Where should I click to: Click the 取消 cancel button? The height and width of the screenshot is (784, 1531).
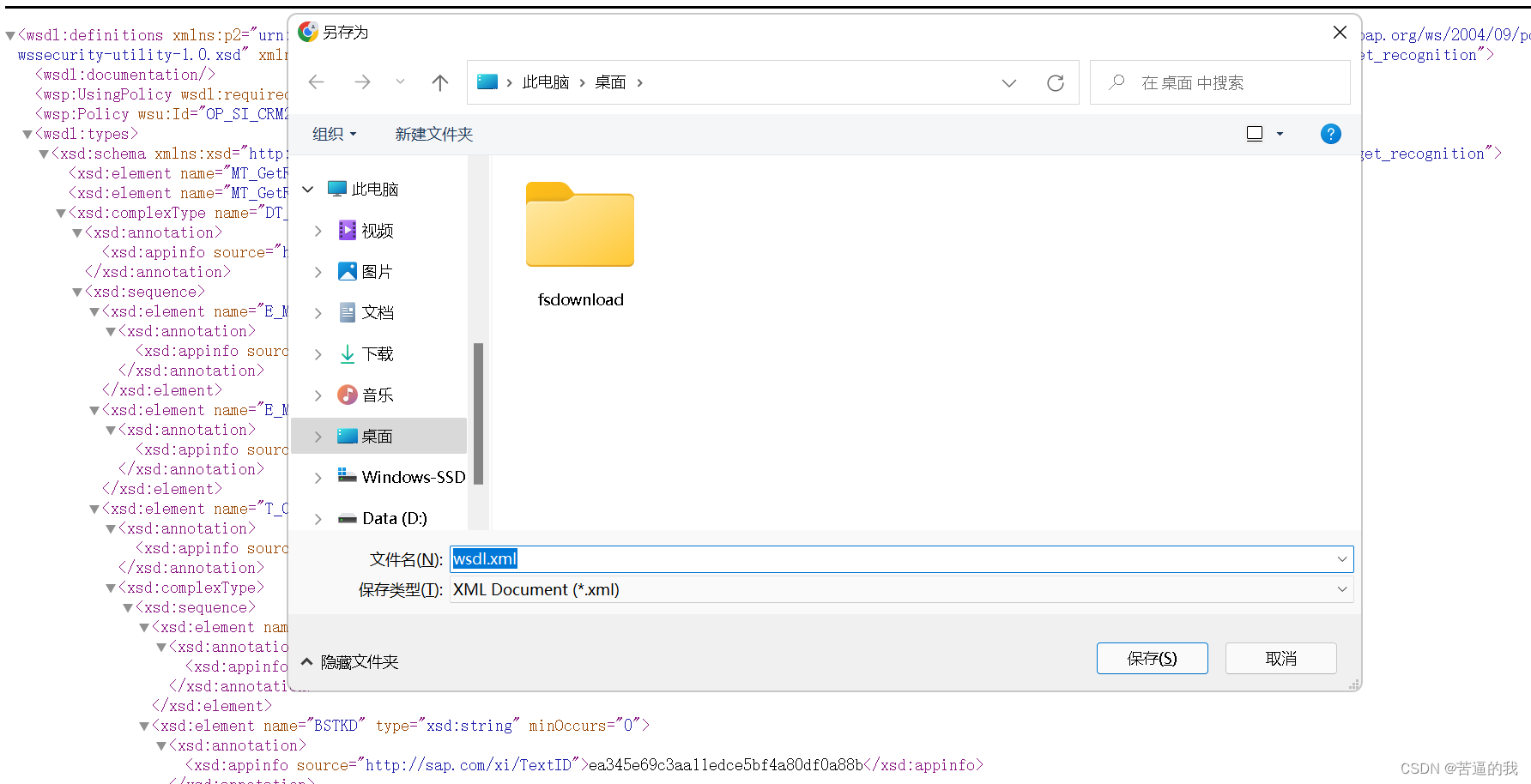[1280, 658]
